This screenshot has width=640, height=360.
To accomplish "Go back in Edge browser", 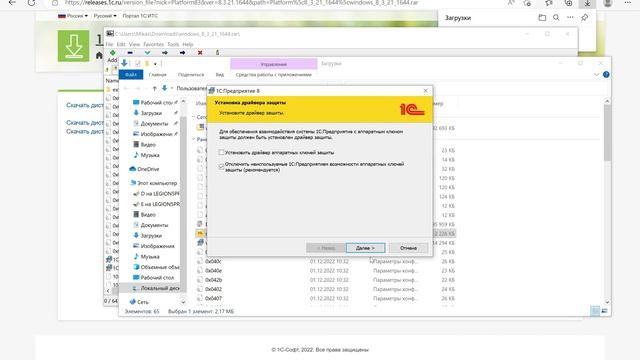I will pos(12,3).
